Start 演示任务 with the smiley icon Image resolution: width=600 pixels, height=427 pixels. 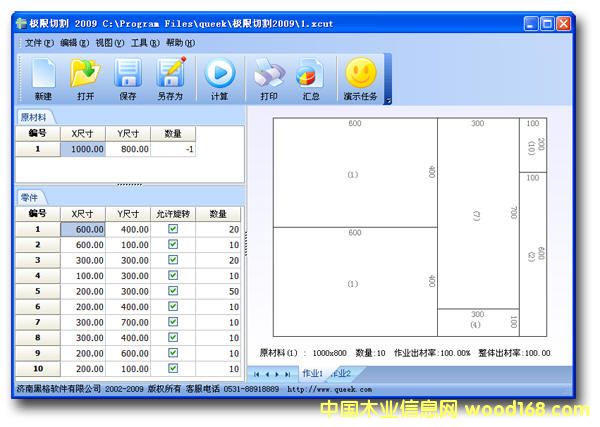pyautogui.click(x=360, y=78)
